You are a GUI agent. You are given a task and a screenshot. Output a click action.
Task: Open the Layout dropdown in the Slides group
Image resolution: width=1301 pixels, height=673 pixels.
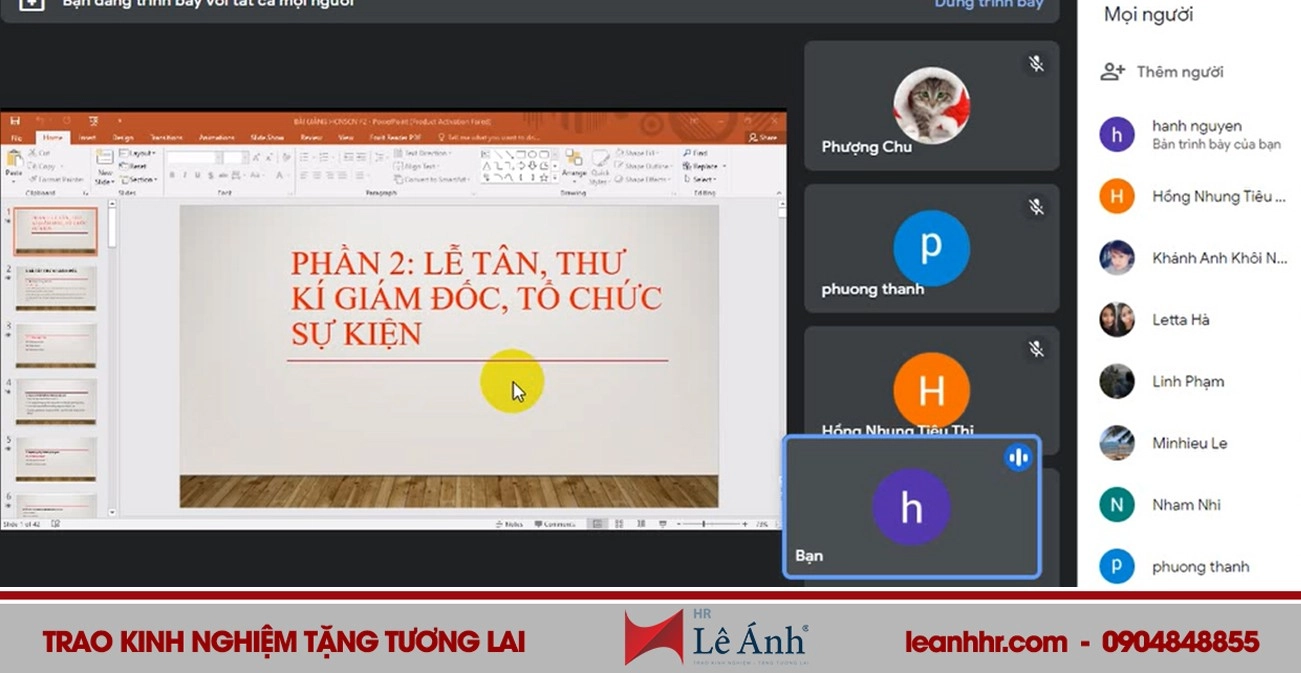(x=140, y=154)
